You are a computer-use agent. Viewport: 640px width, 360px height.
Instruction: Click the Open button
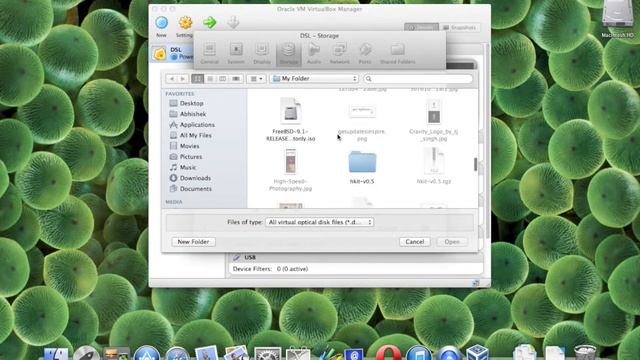point(452,242)
